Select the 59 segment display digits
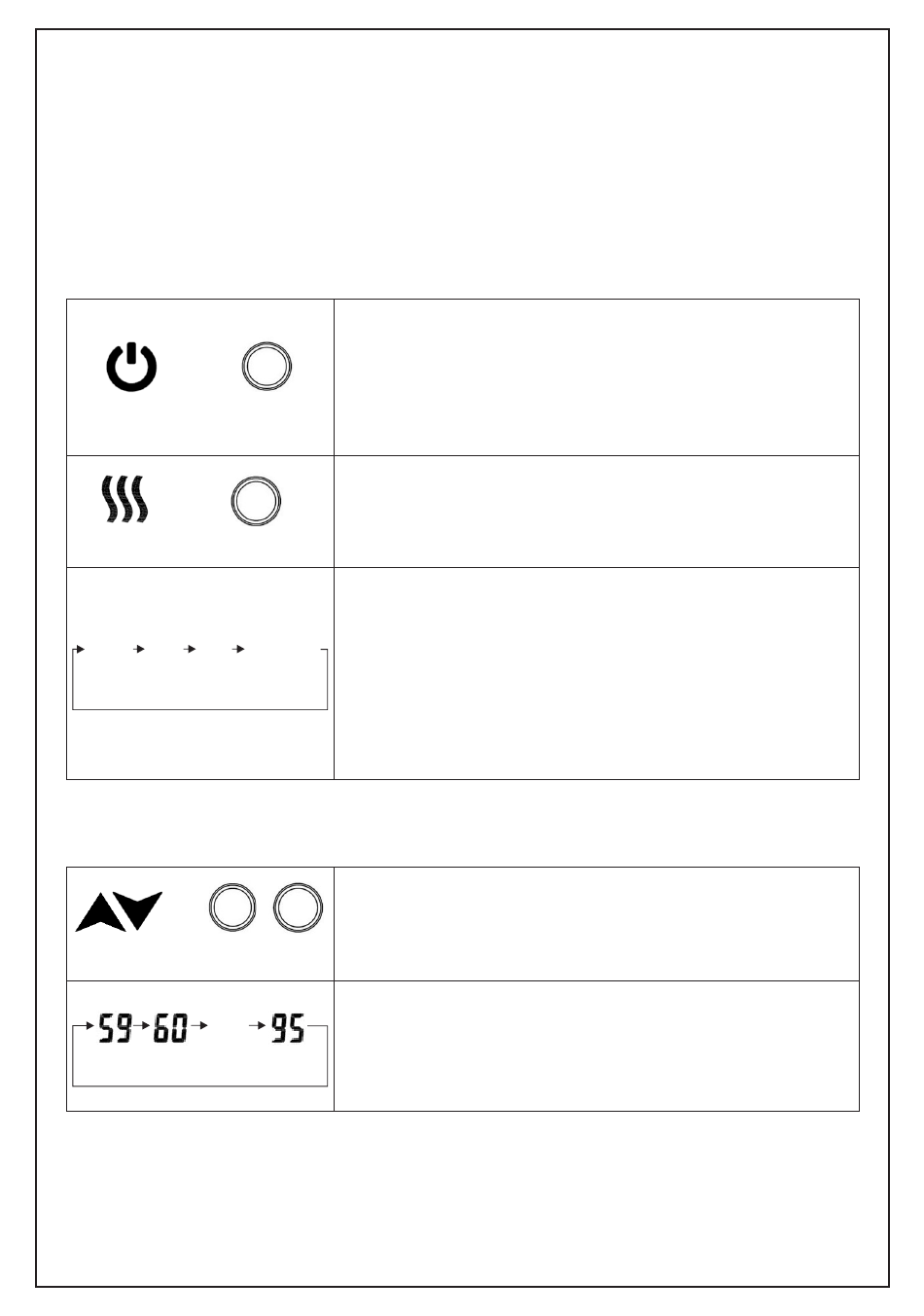Viewport: 924px width, 1316px height. (x=116, y=1028)
